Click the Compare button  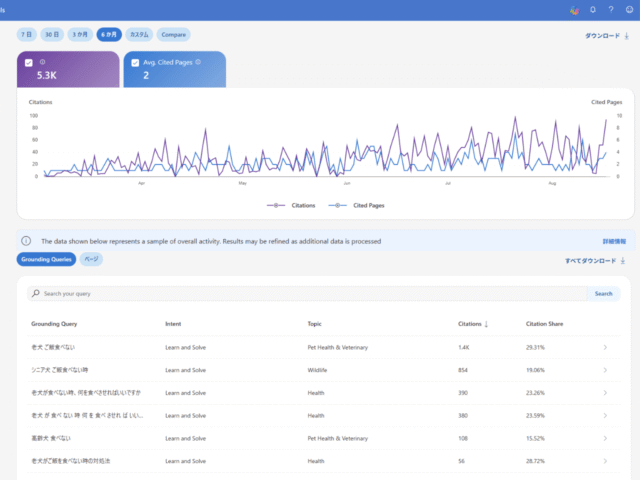coord(173,35)
